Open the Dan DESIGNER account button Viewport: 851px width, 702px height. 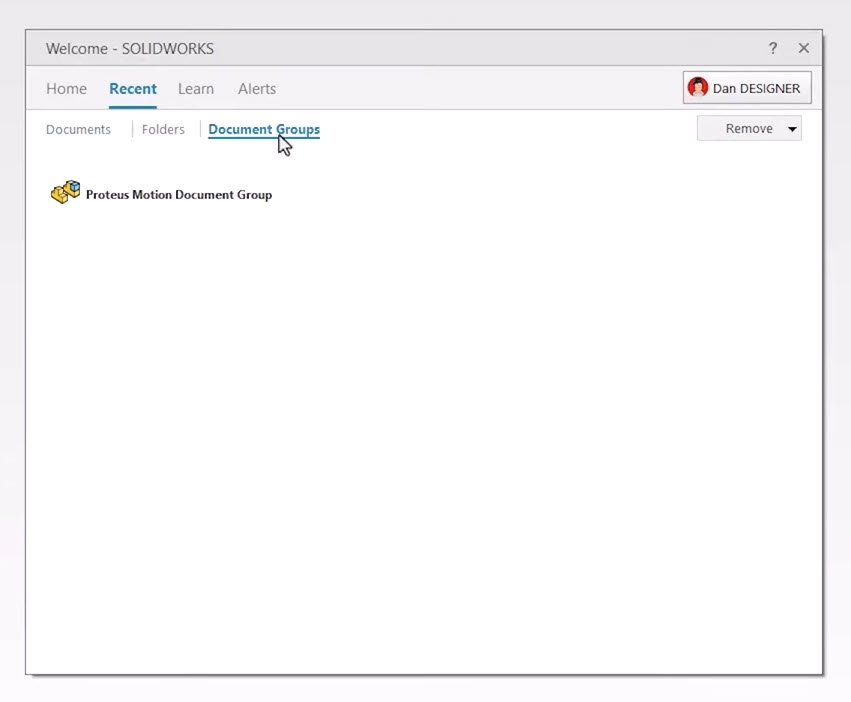(x=756, y=88)
